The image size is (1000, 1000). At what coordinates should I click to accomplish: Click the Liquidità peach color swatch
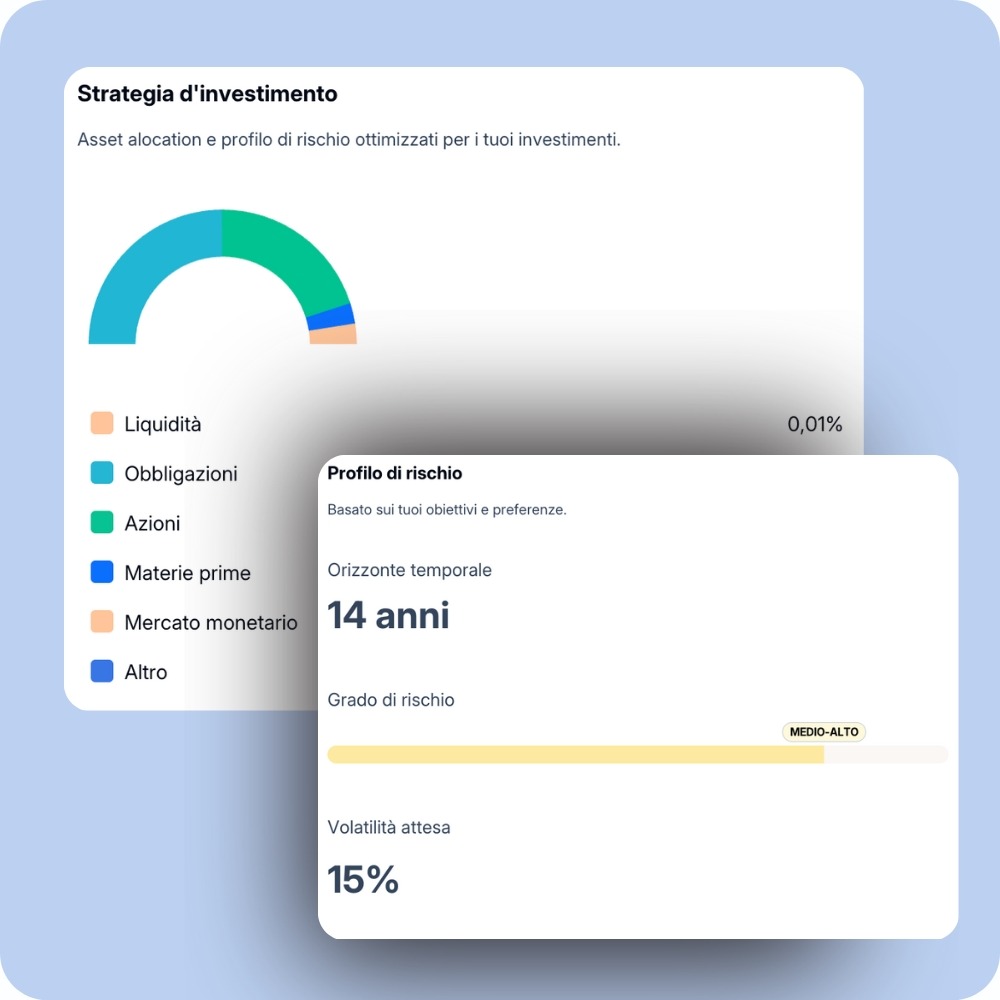[x=102, y=423]
